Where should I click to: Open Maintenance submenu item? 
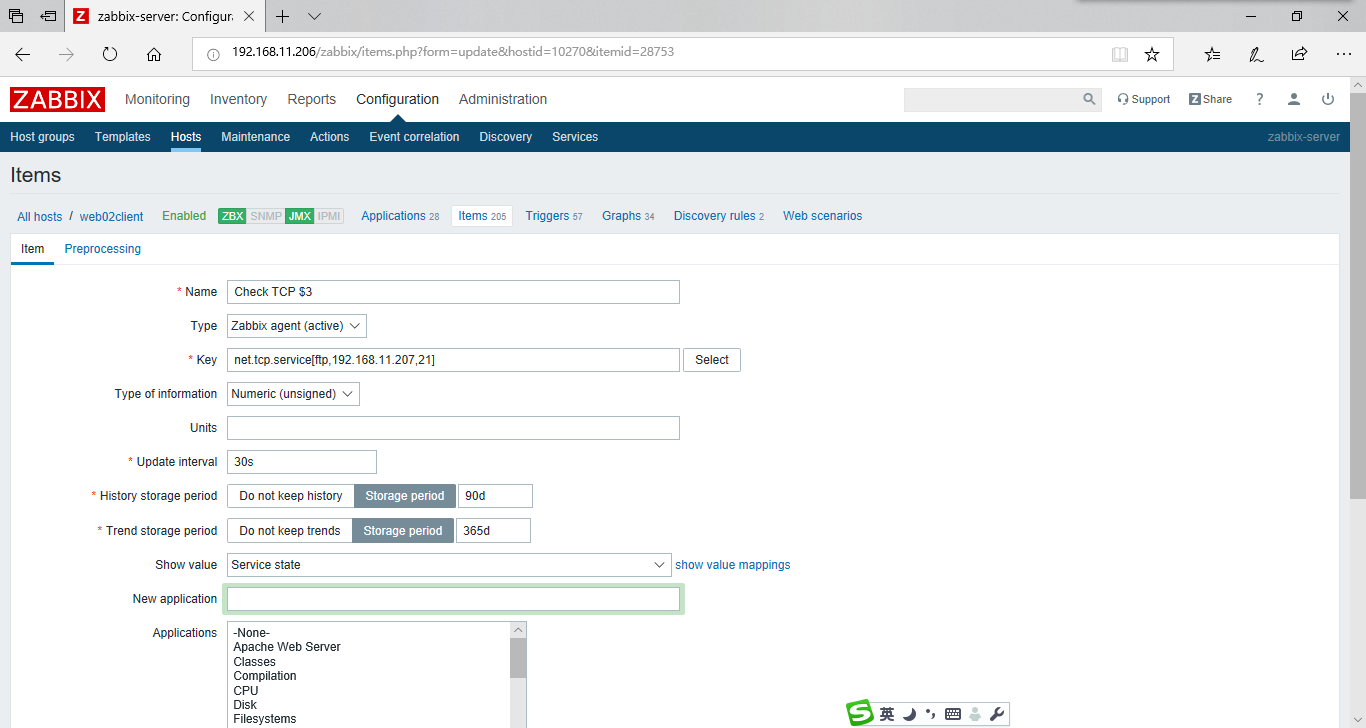pos(256,137)
